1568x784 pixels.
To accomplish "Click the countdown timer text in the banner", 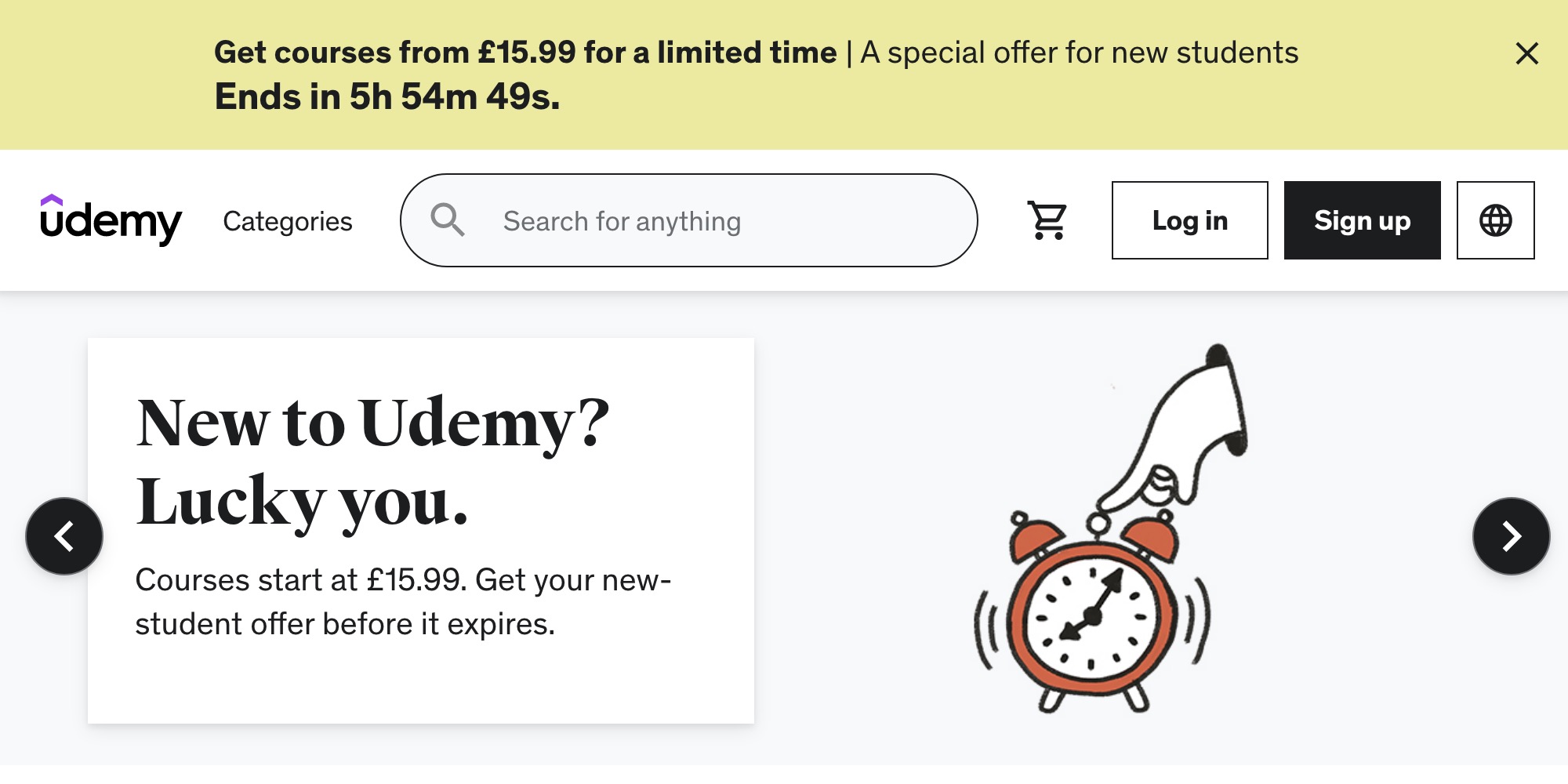I will [387, 96].
